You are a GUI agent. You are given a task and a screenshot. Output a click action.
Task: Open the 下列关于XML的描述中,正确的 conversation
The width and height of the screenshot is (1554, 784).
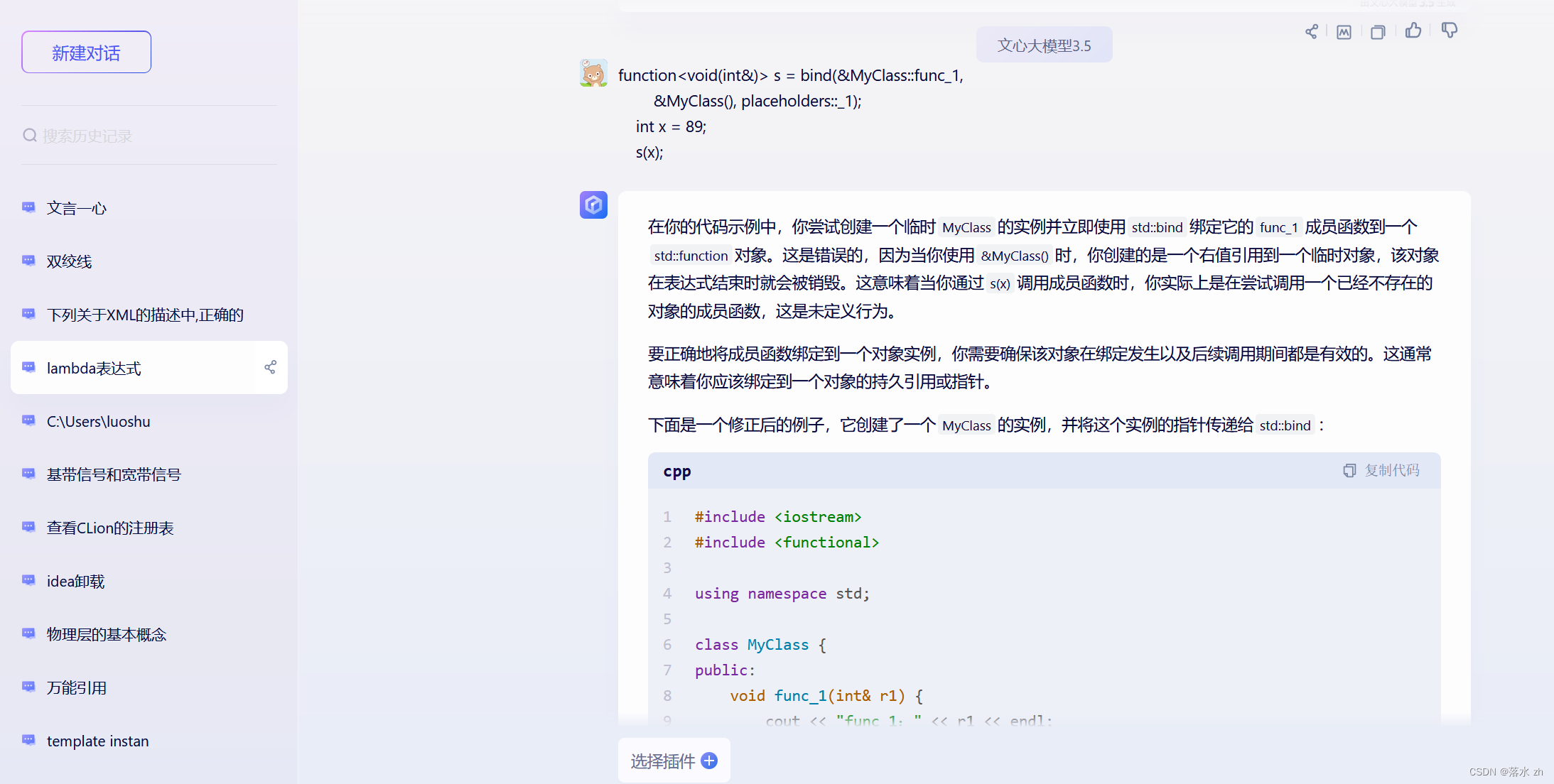coord(145,315)
